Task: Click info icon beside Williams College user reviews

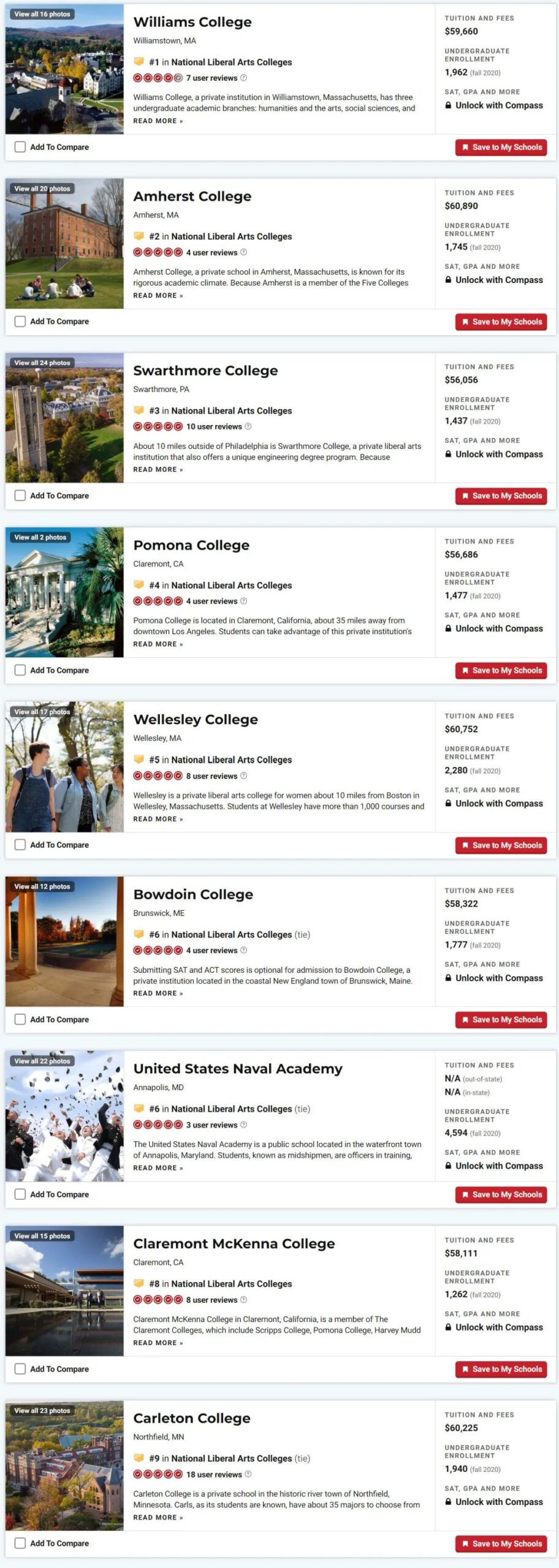Action: tap(243, 78)
